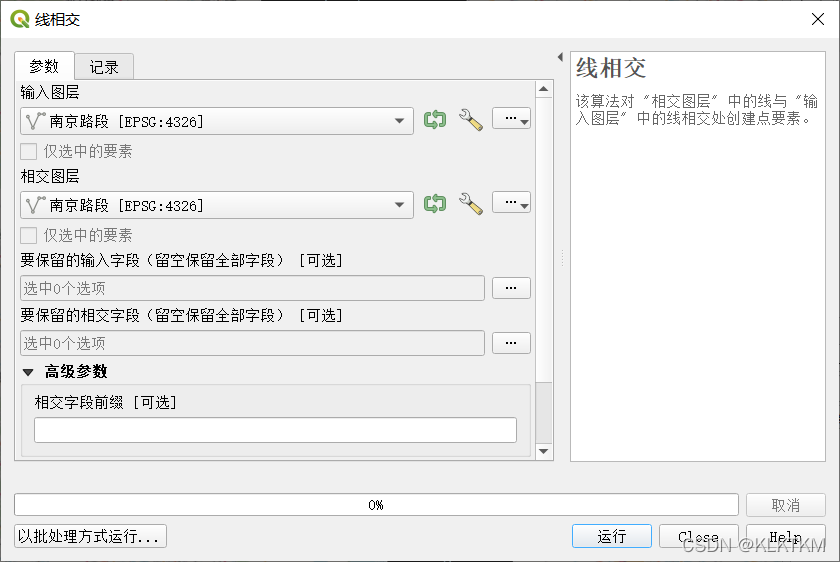Click the parameters scrollbar up arrow
840x562 pixels.
544,89
